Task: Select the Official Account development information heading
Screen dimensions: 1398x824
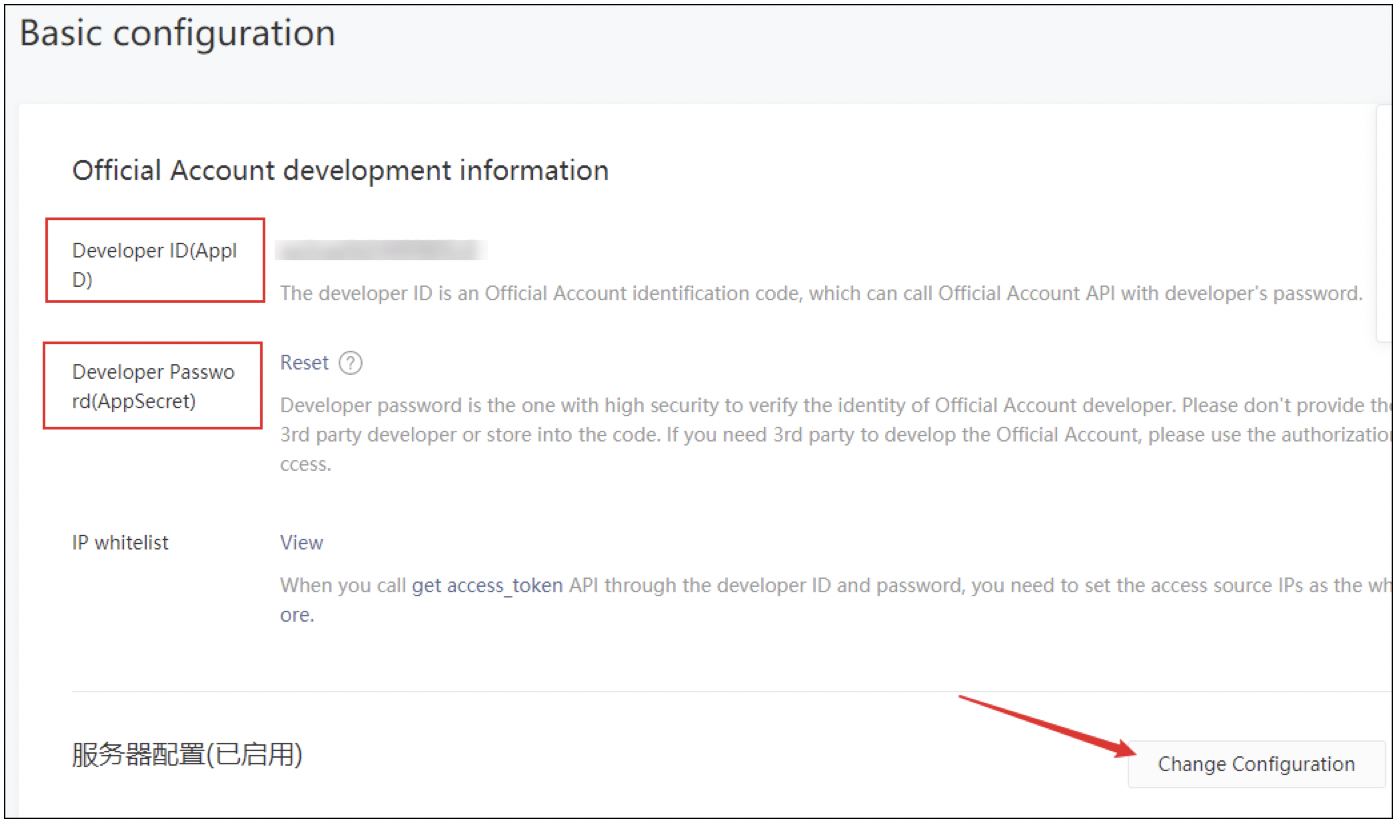Action: coord(339,170)
